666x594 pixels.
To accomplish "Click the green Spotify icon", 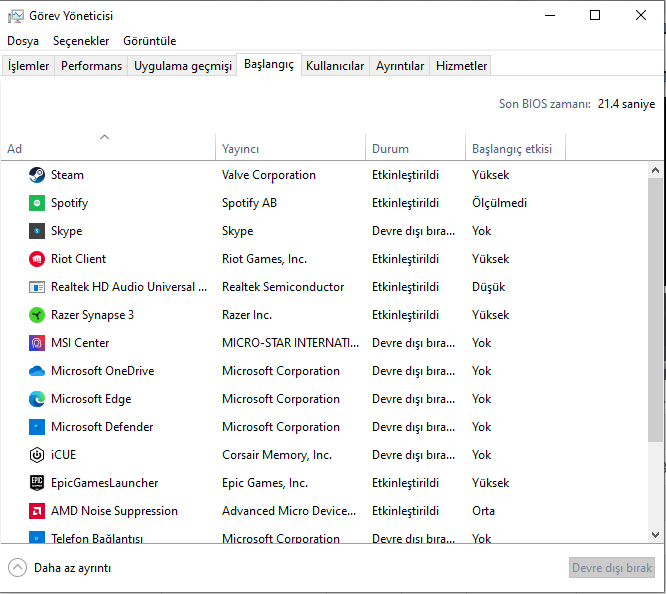I will pyautogui.click(x=37, y=203).
